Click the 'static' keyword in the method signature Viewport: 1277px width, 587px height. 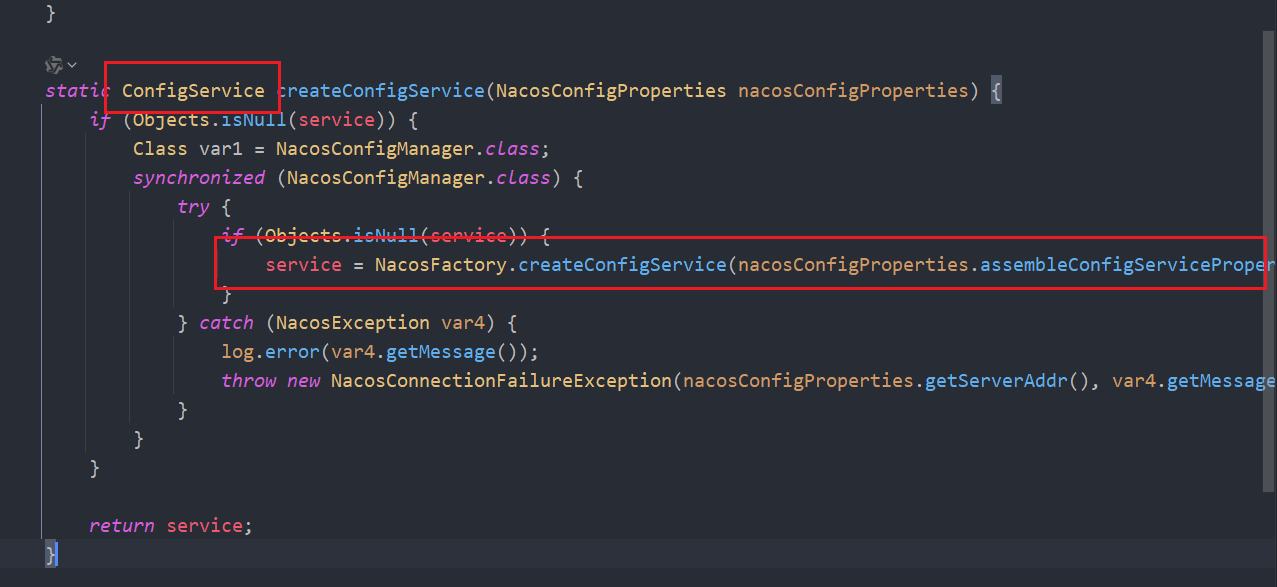point(77,91)
